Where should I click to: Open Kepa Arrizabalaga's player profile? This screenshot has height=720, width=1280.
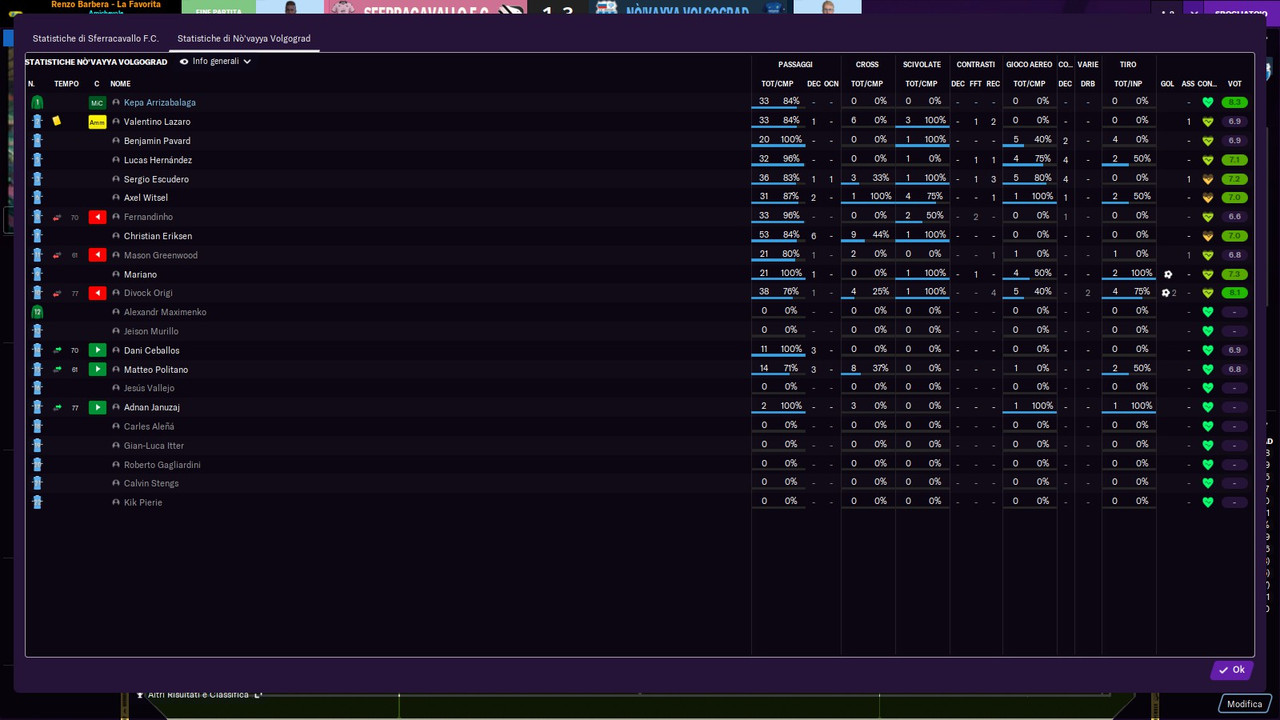coord(160,103)
